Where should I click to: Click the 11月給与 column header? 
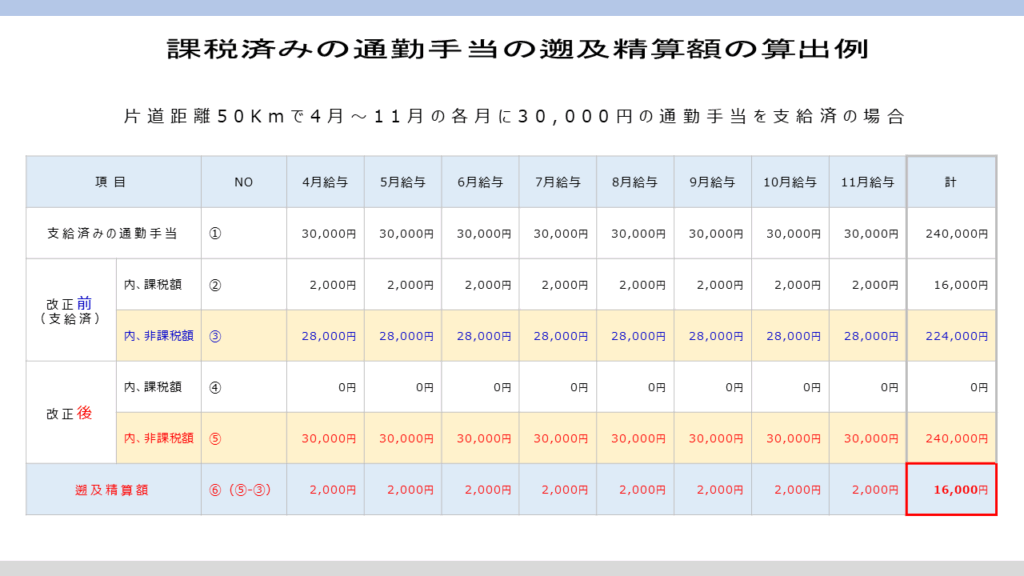(x=867, y=182)
